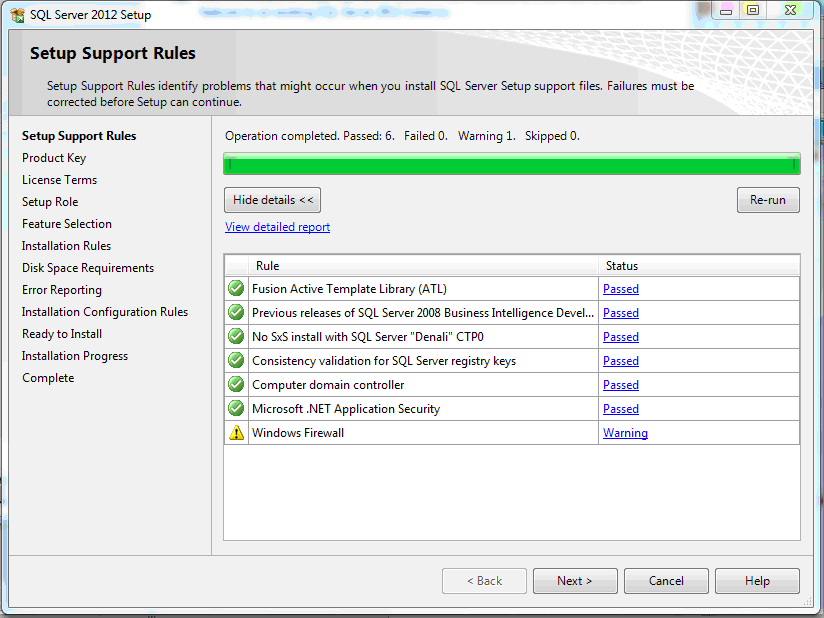Cancel the SQL Server setup
Screen dimensions: 824x618
coord(666,581)
